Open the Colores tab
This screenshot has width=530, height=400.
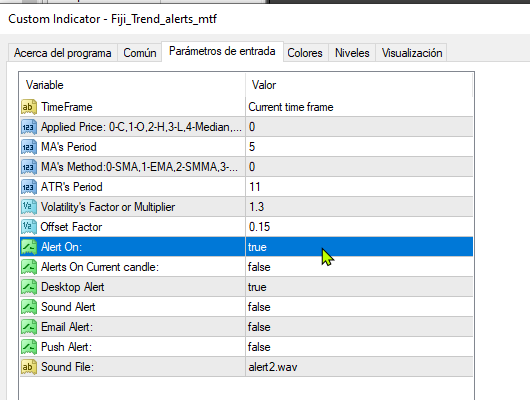click(305, 53)
